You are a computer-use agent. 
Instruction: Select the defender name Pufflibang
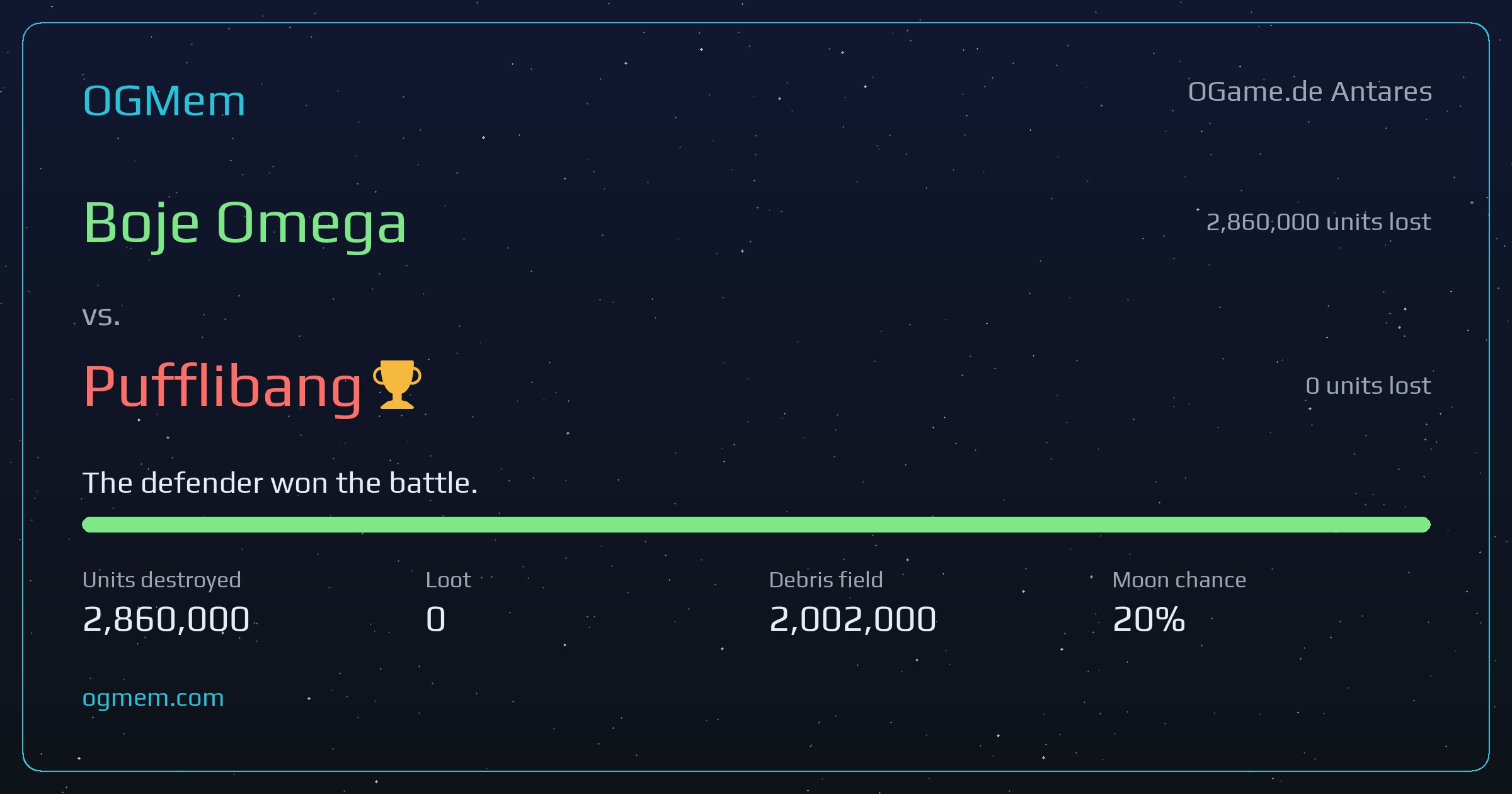click(222, 387)
